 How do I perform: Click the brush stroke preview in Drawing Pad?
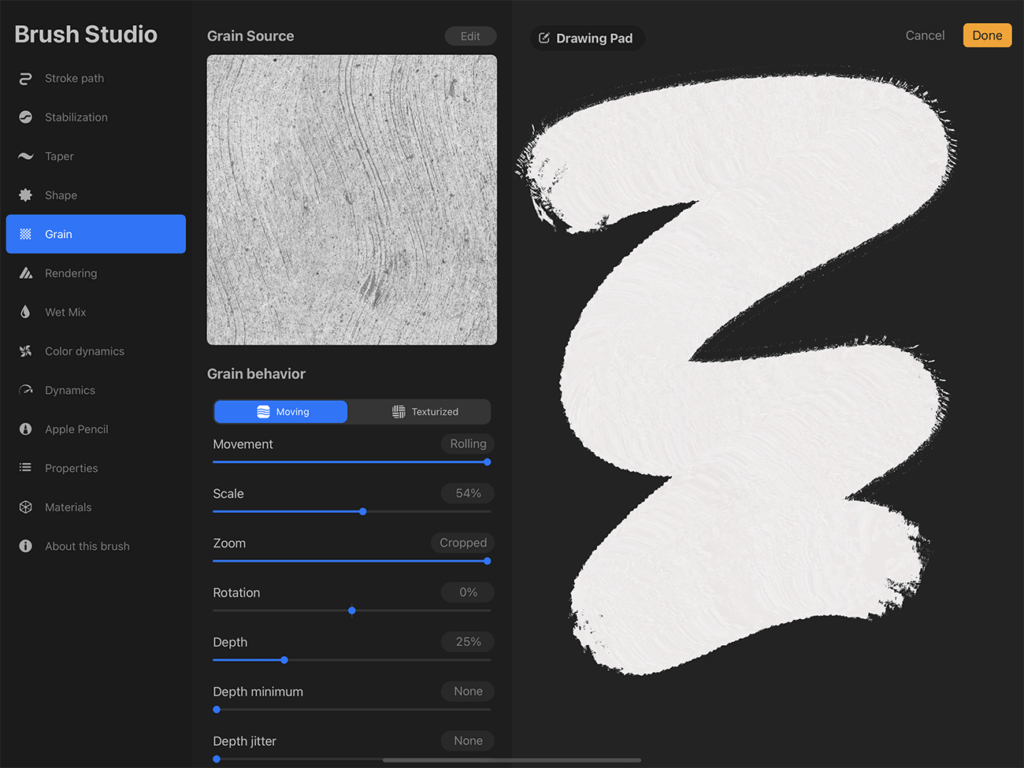(736, 372)
